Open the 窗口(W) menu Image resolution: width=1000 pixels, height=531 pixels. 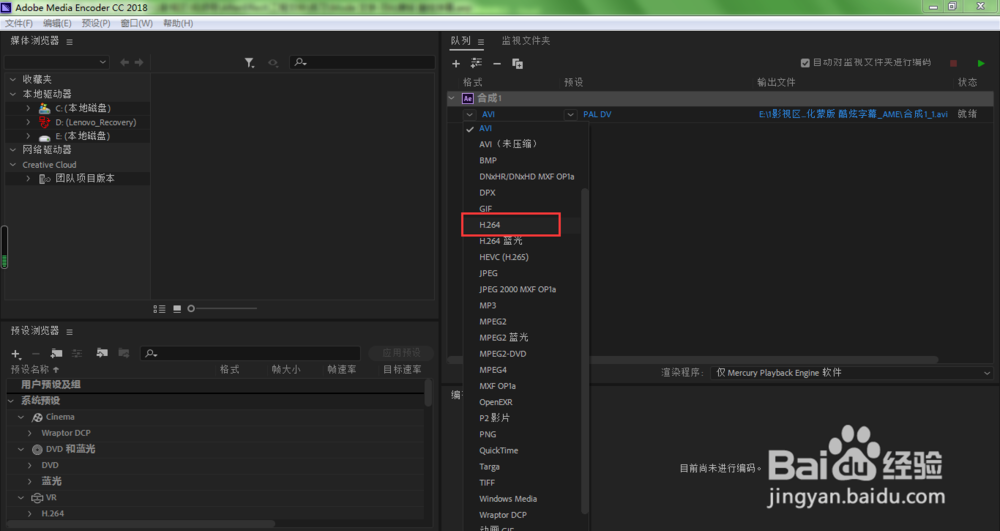click(136, 23)
